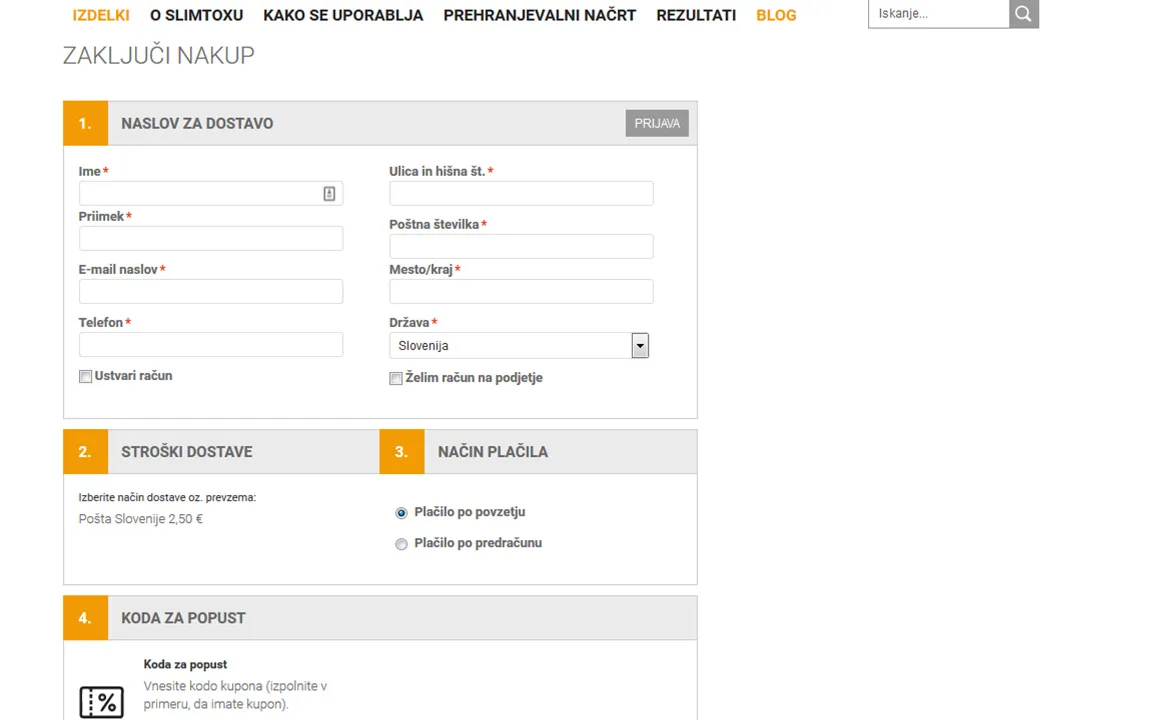Open the IZDELKI menu

click(x=101, y=15)
